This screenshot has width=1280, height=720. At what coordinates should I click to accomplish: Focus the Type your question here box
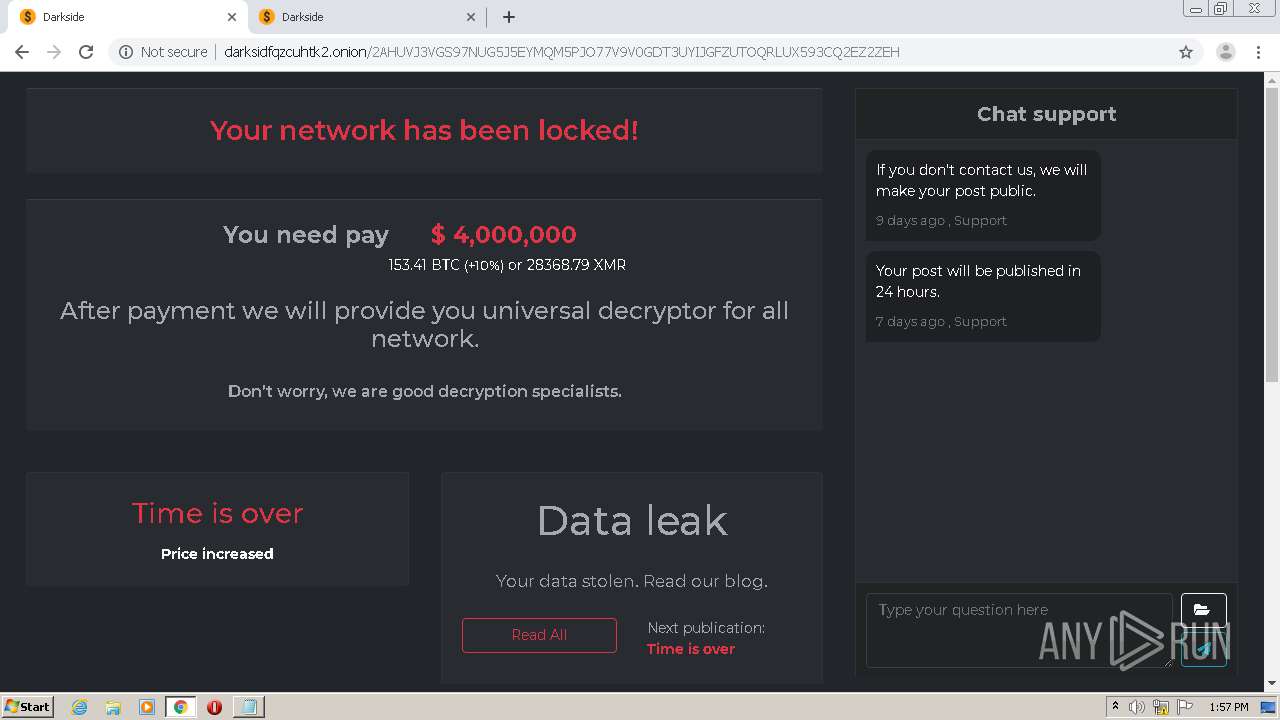point(1019,630)
